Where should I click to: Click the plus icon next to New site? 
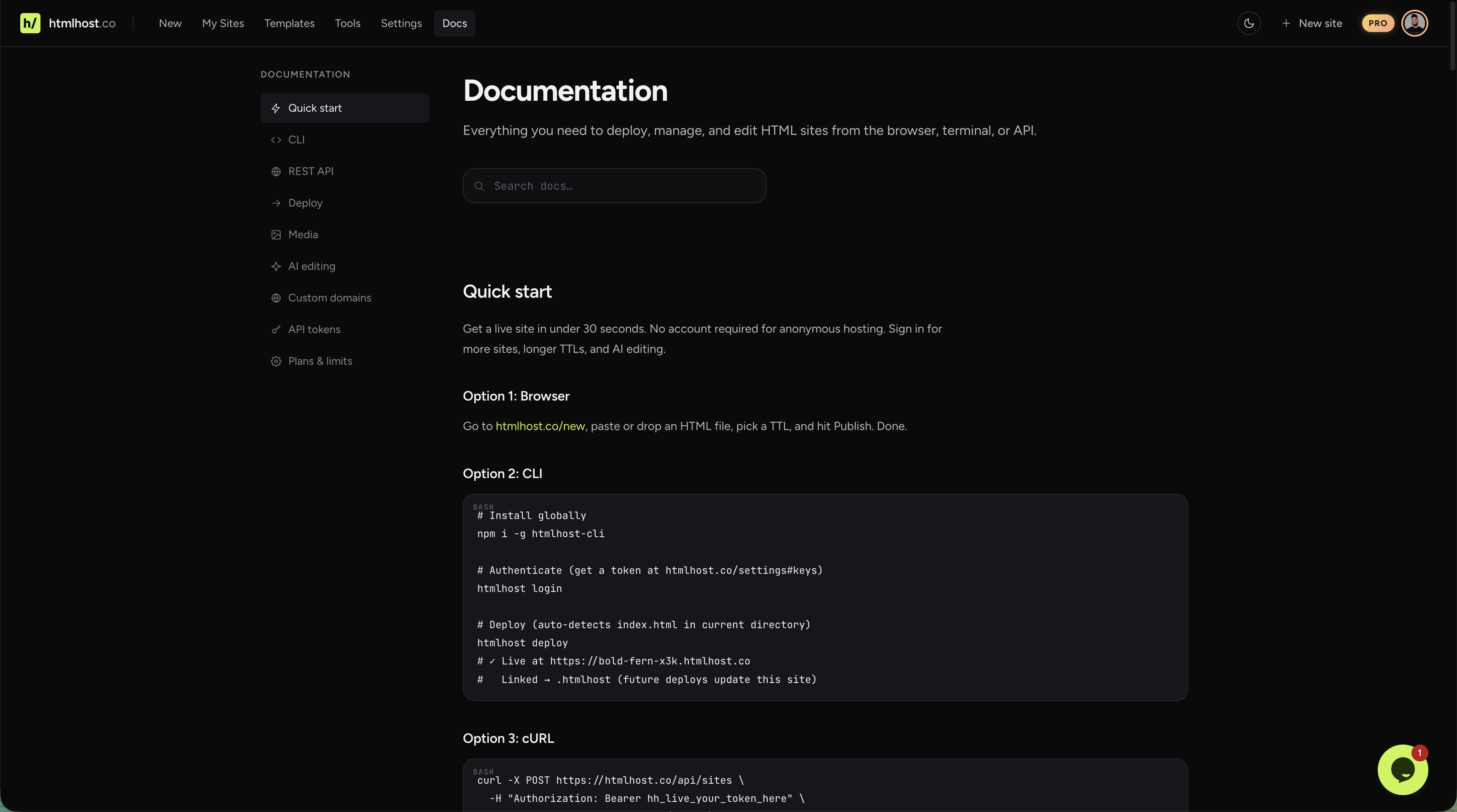(x=1285, y=23)
